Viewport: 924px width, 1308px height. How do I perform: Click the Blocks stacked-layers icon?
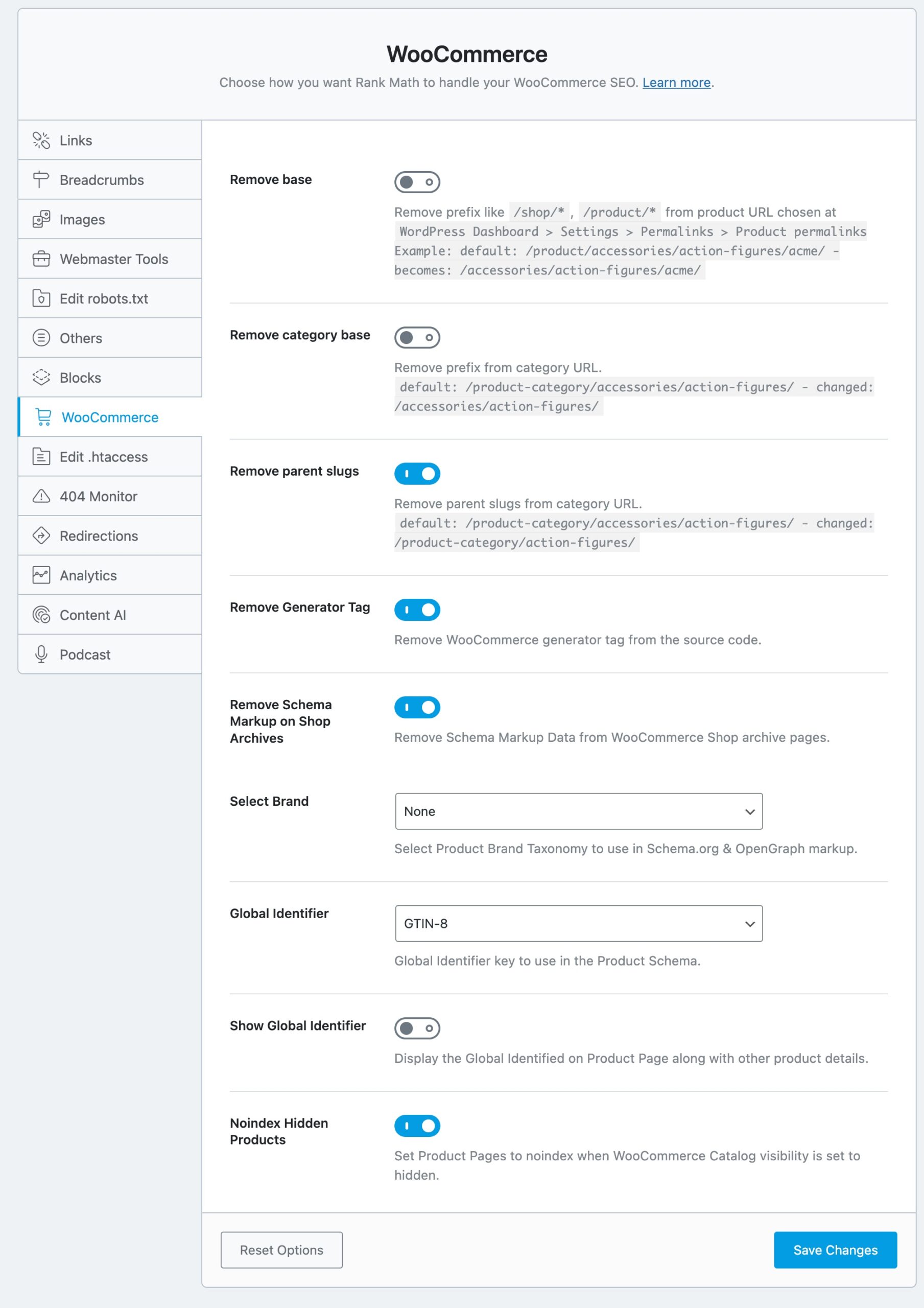tap(41, 377)
